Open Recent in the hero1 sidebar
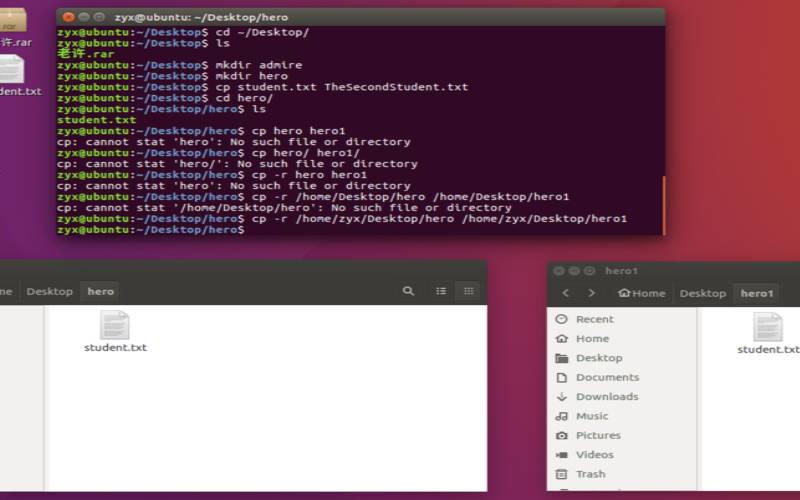 (594, 319)
